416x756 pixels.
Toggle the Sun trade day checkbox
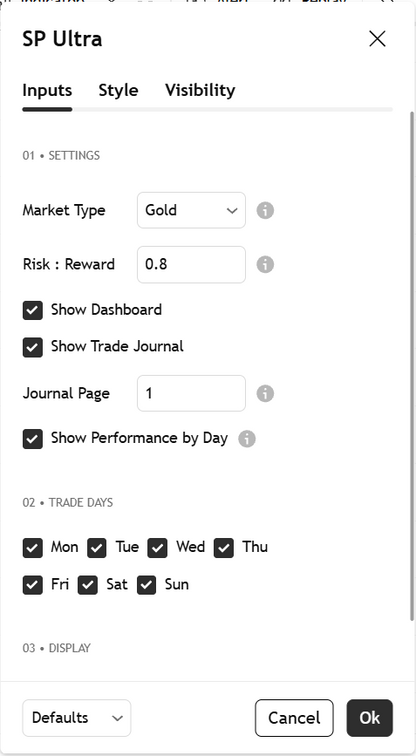coord(147,585)
